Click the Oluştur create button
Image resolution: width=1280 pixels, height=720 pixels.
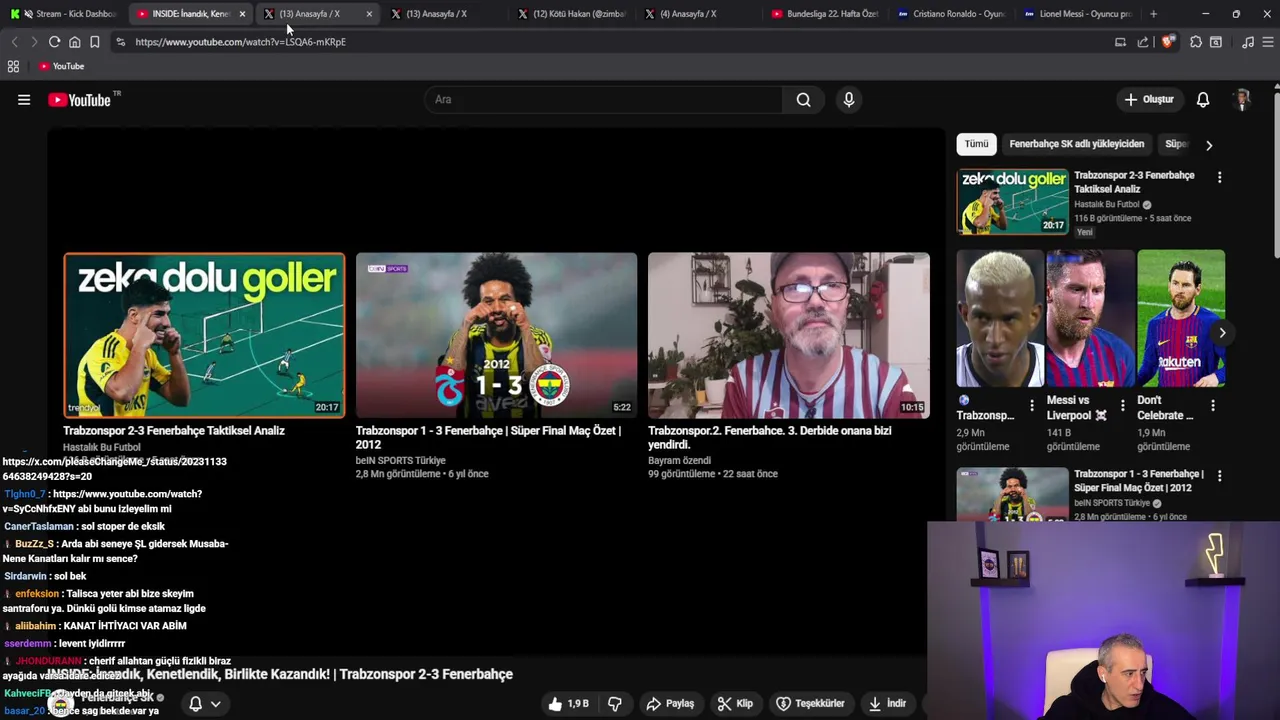(x=1148, y=99)
